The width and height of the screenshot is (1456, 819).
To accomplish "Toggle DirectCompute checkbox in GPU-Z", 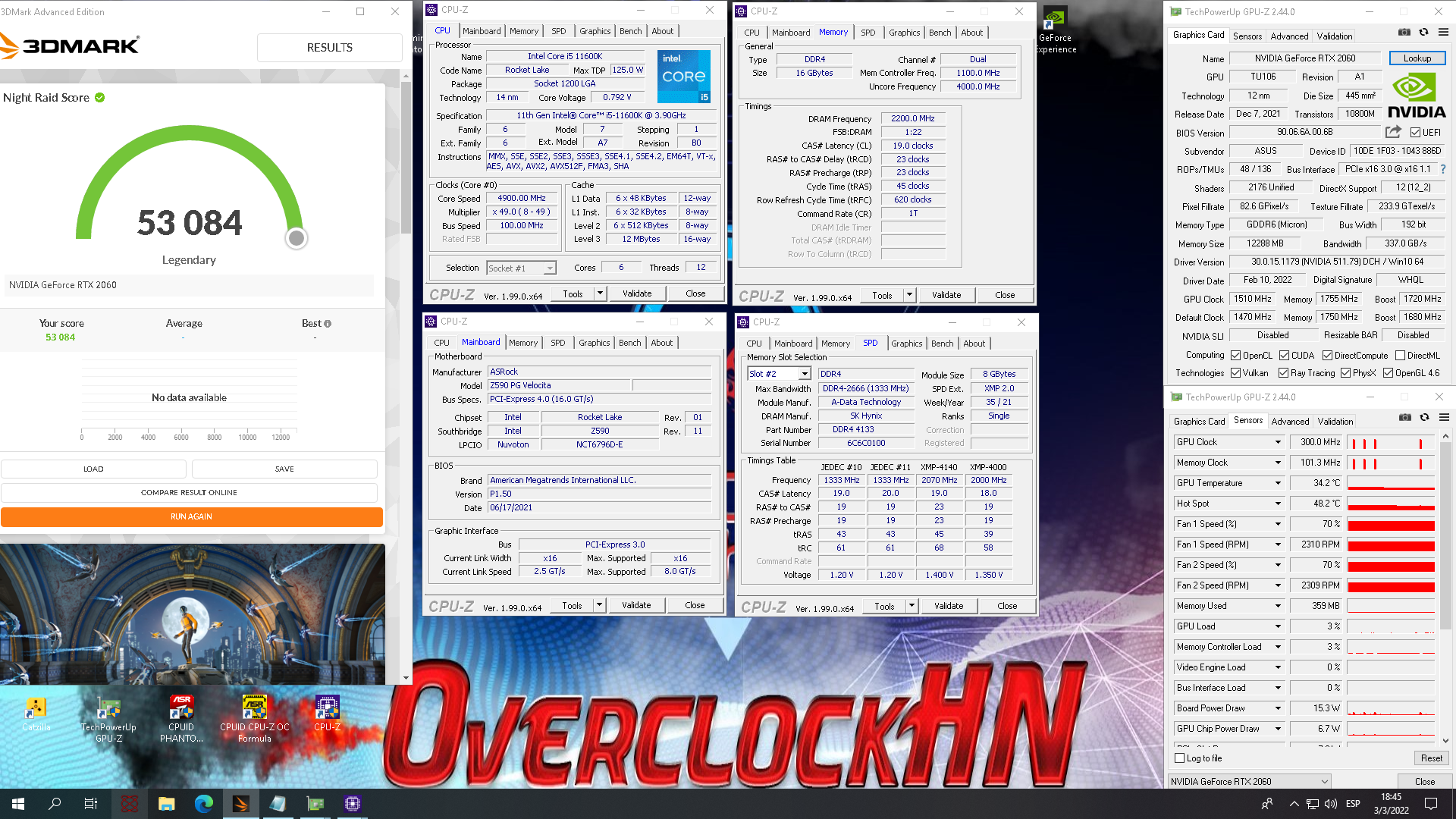I will click(1327, 356).
